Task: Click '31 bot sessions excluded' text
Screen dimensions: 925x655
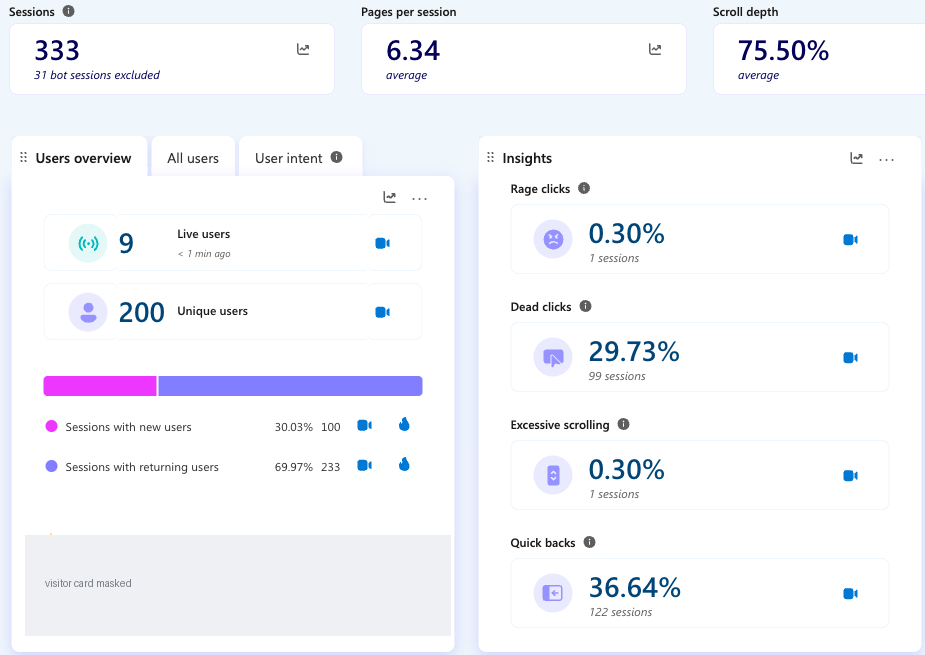Action: click(97, 75)
